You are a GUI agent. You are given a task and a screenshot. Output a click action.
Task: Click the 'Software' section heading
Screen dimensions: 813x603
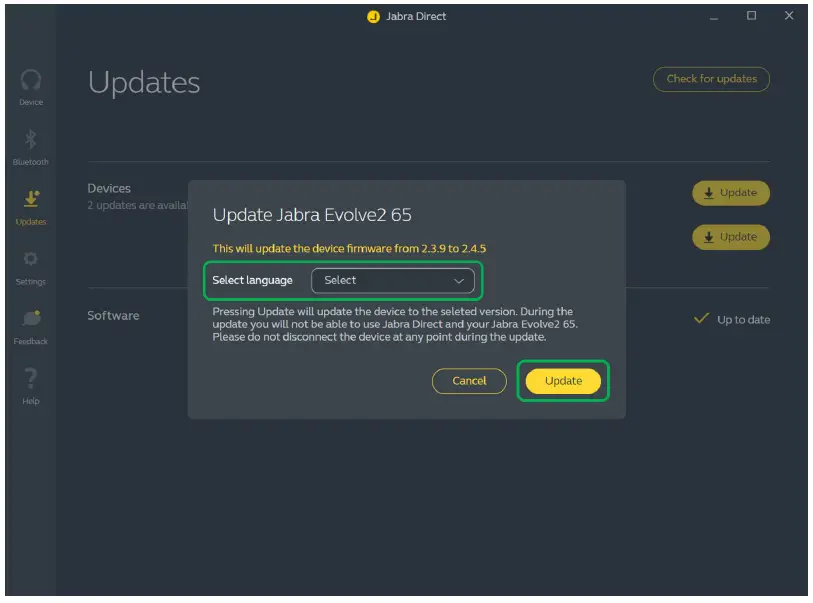point(113,315)
